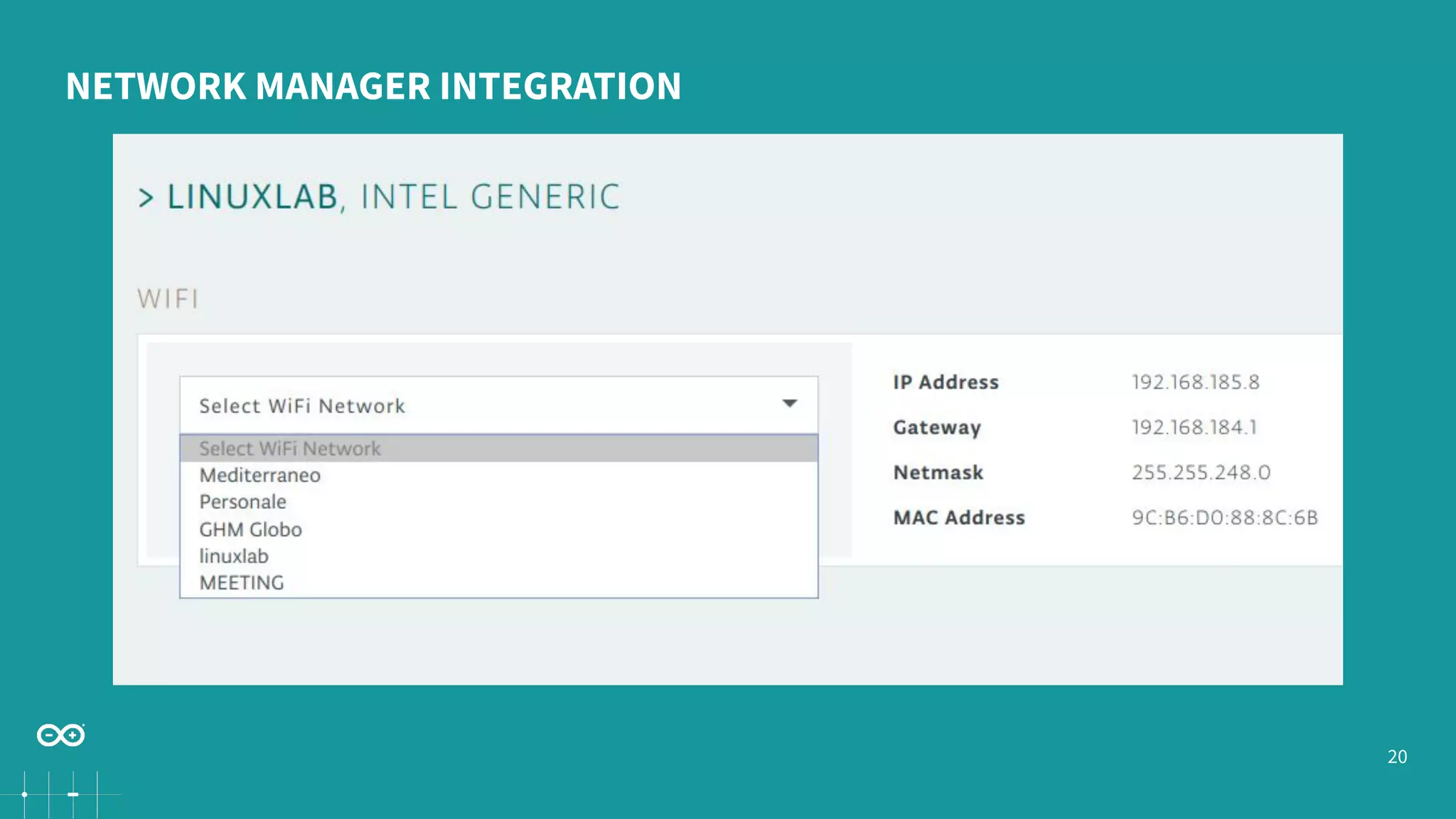
Task: Click the IP Address label
Action: 946,382
